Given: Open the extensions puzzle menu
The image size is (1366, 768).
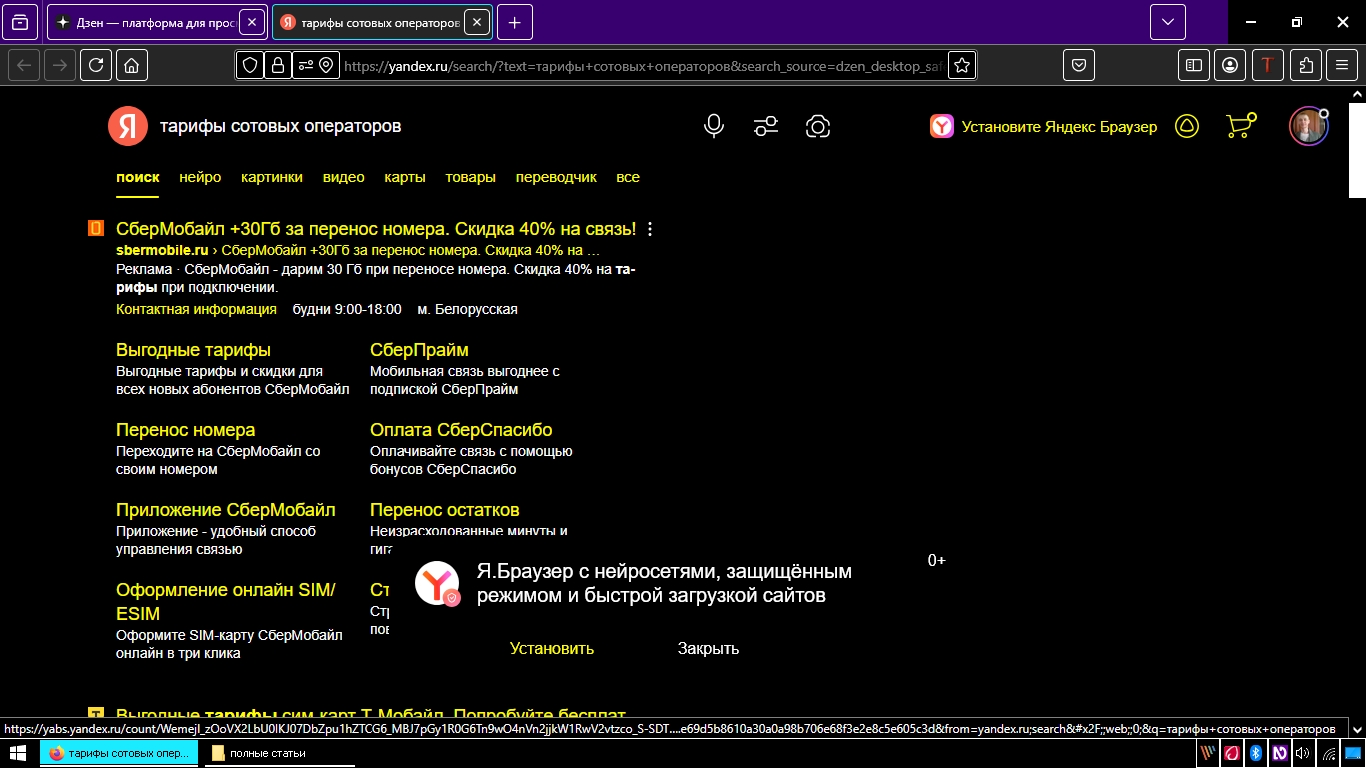Looking at the screenshot, I should coord(1305,65).
